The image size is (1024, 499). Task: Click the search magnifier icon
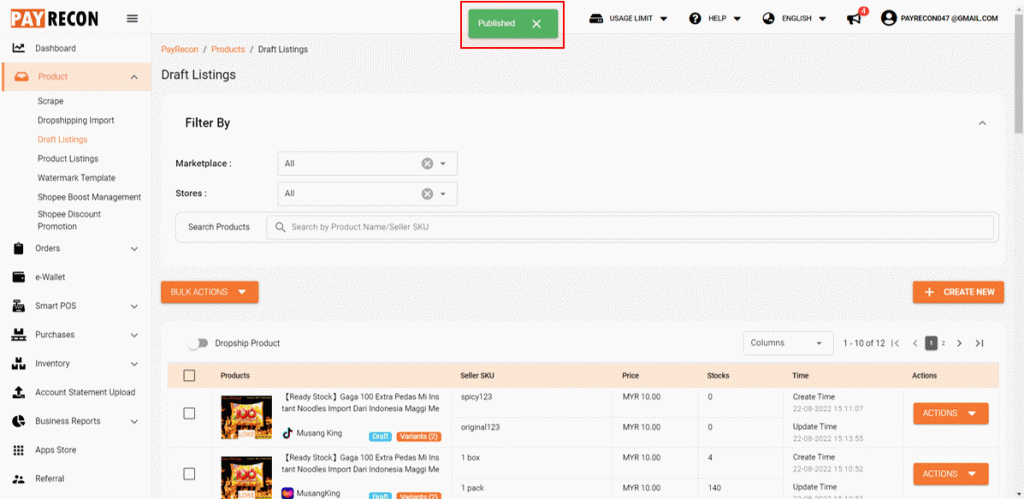click(x=281, y=227)
